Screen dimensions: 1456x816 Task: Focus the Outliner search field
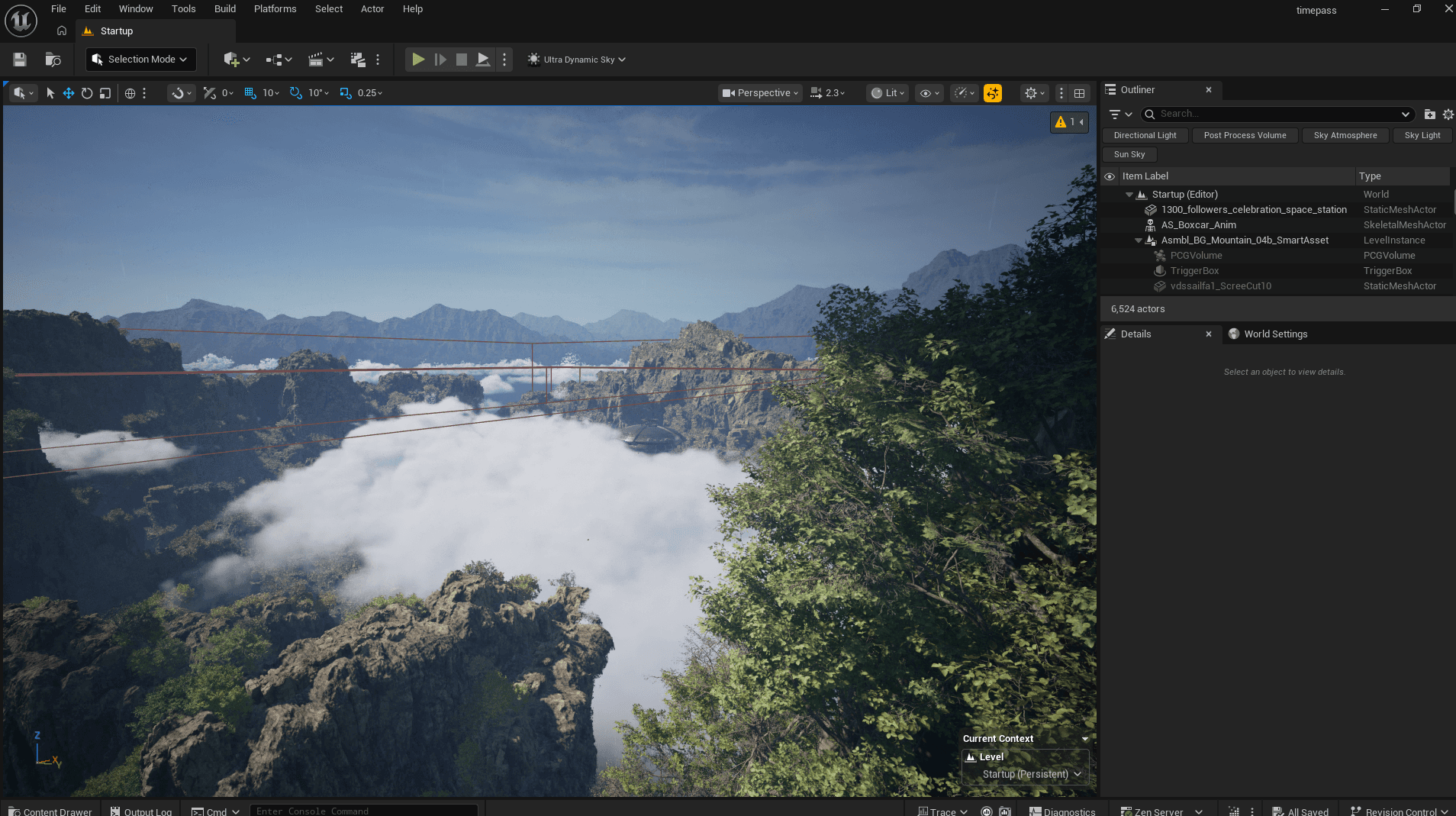click(x=1278, y=114)
